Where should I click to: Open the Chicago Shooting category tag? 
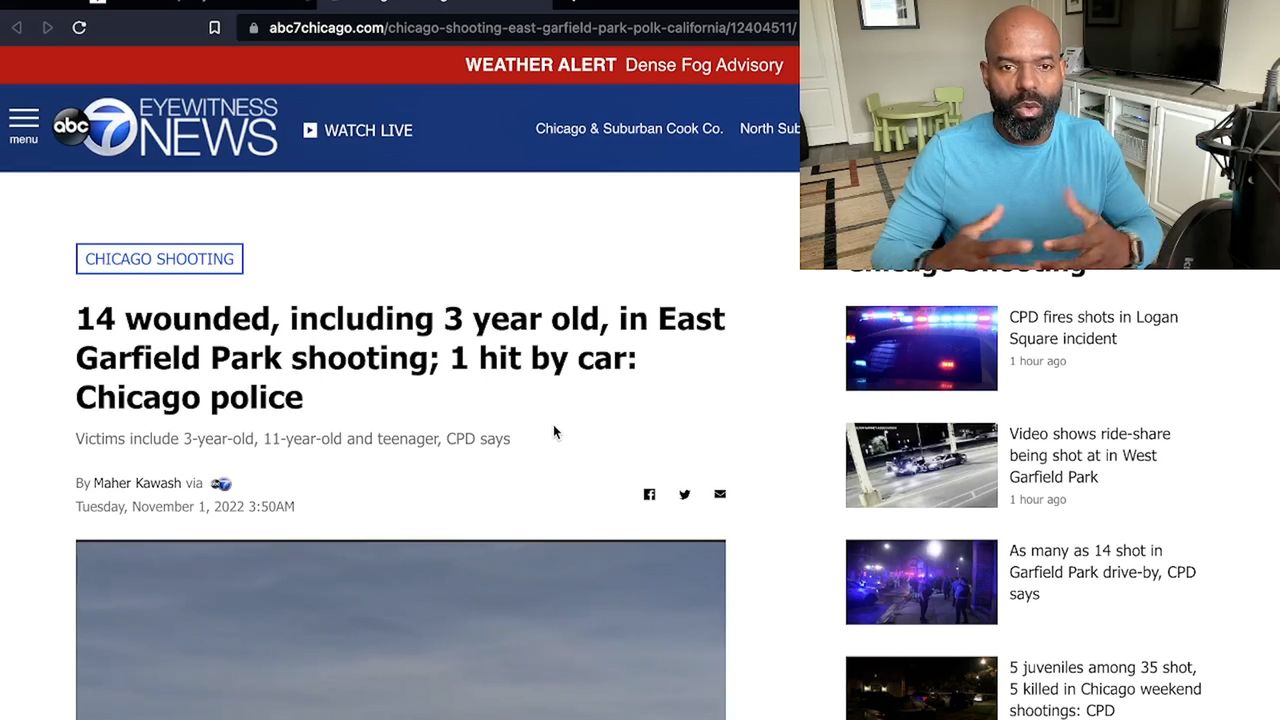[159, 259]
